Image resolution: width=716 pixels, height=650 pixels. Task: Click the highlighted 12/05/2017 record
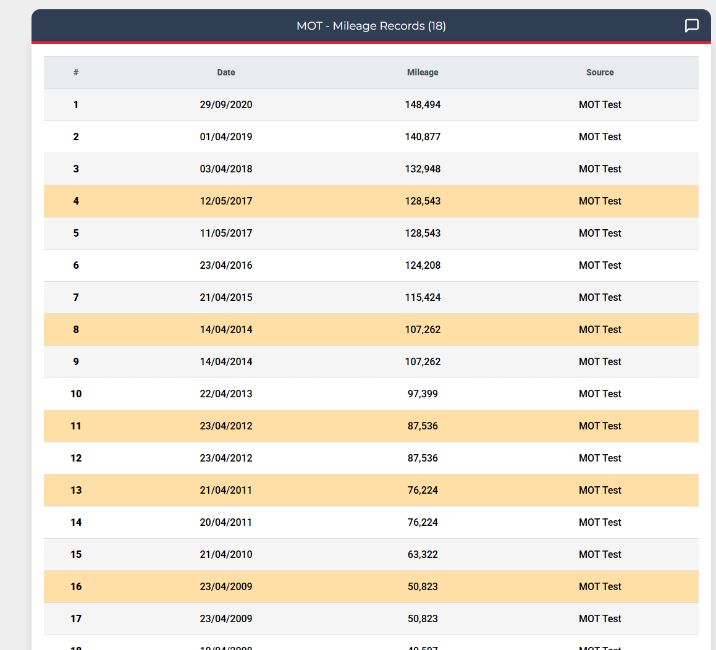point(371,201)
